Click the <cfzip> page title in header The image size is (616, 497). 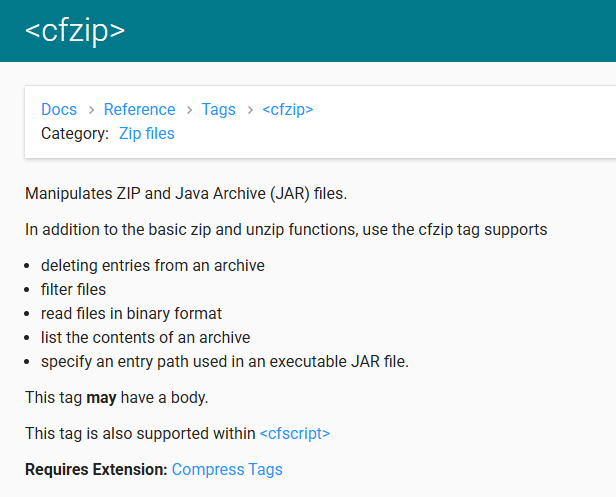[75, 31]
